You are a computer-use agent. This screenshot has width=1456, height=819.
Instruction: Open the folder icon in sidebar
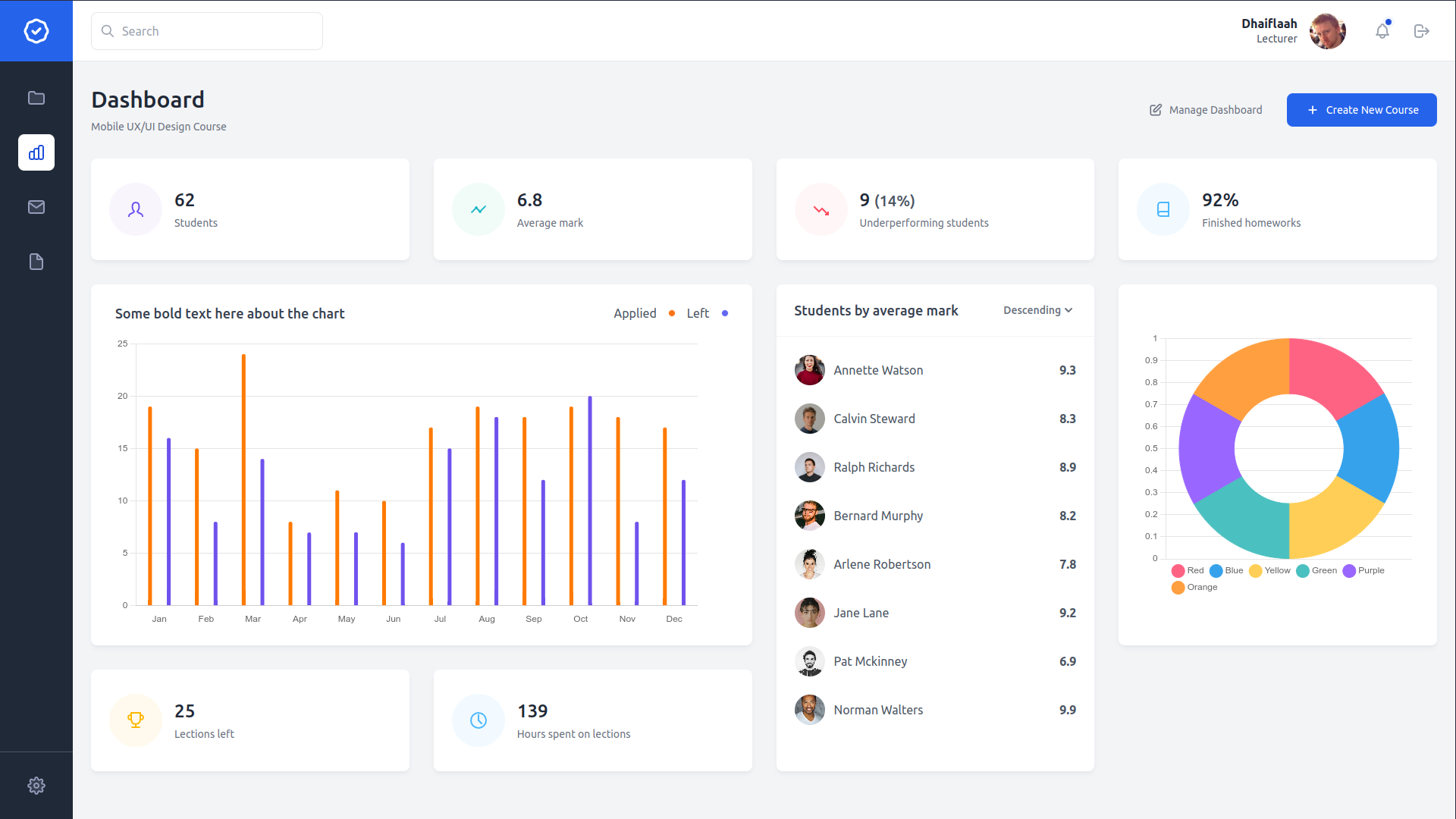[36, 98]
